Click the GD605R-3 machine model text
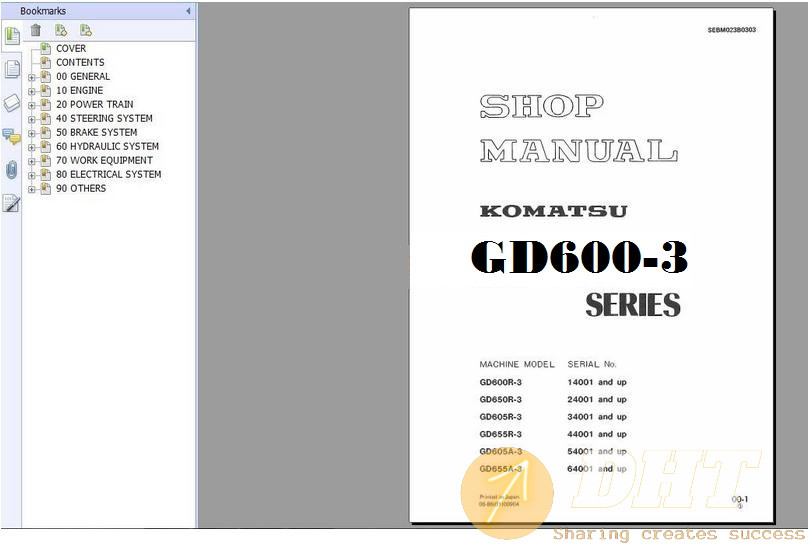808x546 pixels. (x=500, y=417)
